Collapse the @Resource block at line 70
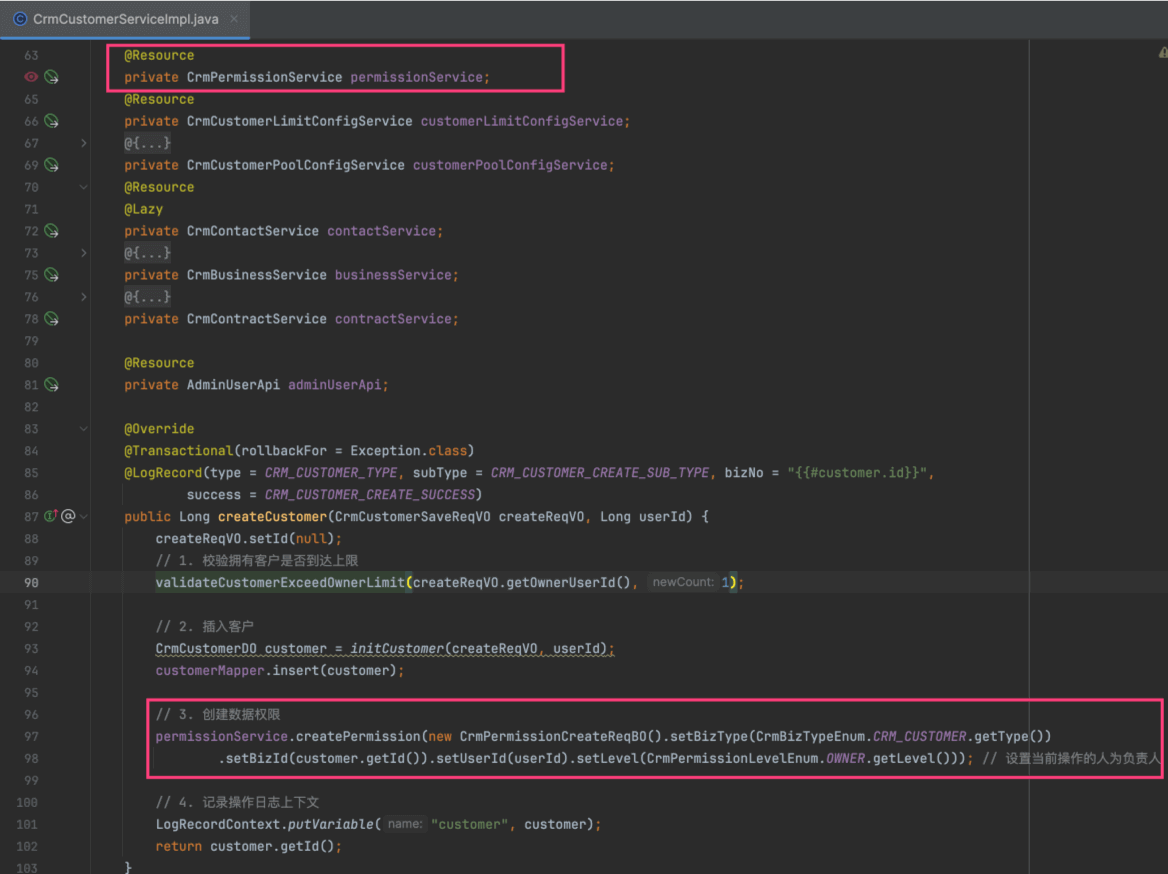This screenshot has width=1168, height=874. 84,187
